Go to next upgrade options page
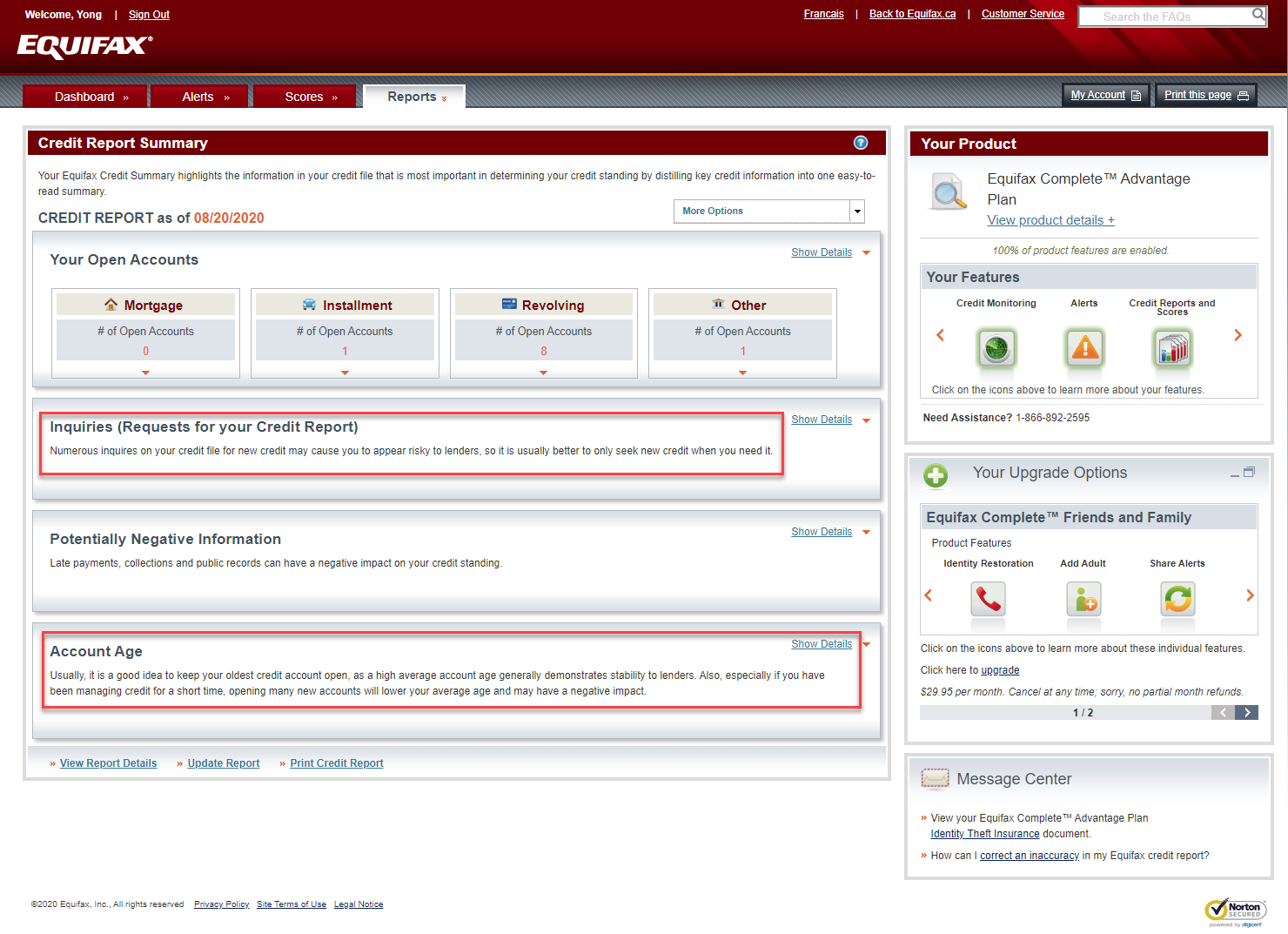This screenshot has height=934, width=1288. click(x=1247, y=713)
